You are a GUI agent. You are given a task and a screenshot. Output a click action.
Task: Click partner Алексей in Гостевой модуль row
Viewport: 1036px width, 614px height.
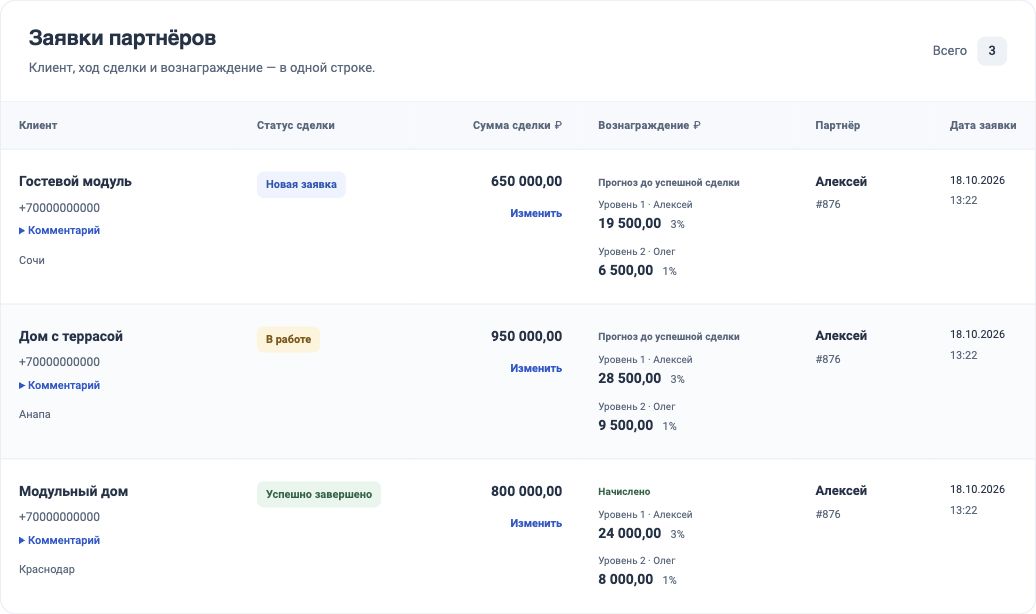841,181
